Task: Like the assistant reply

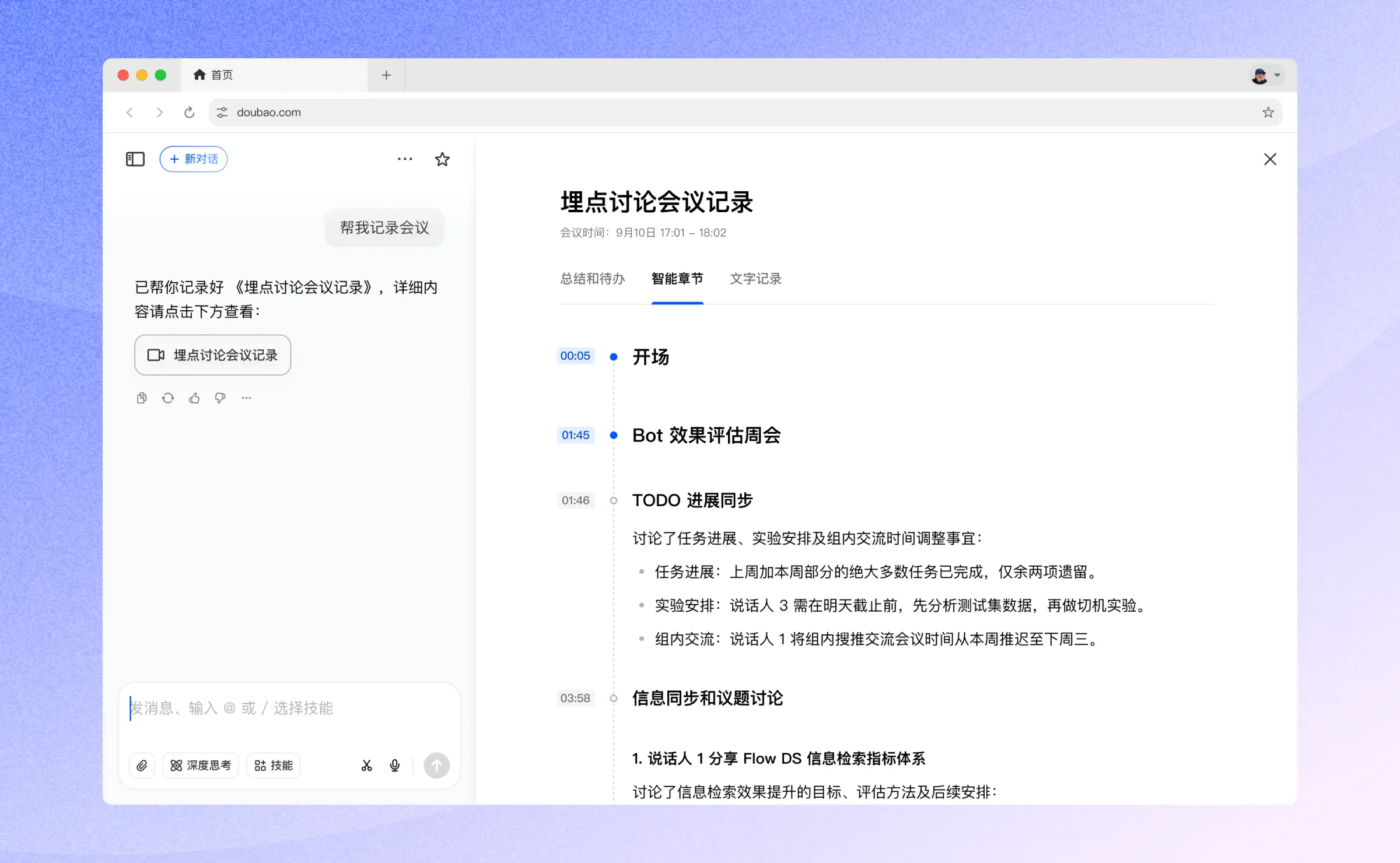Action: 194,398
